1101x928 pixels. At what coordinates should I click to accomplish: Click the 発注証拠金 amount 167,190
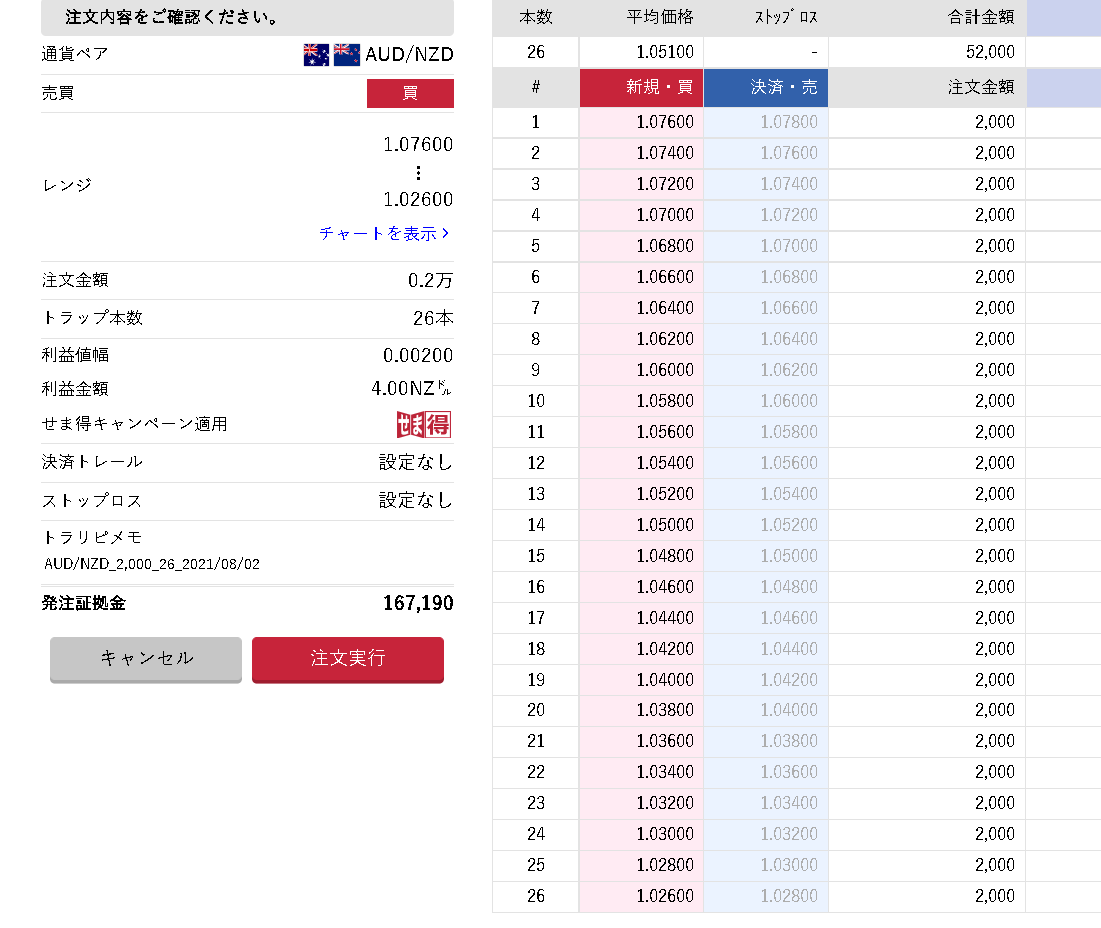click(x=418, y=603)
